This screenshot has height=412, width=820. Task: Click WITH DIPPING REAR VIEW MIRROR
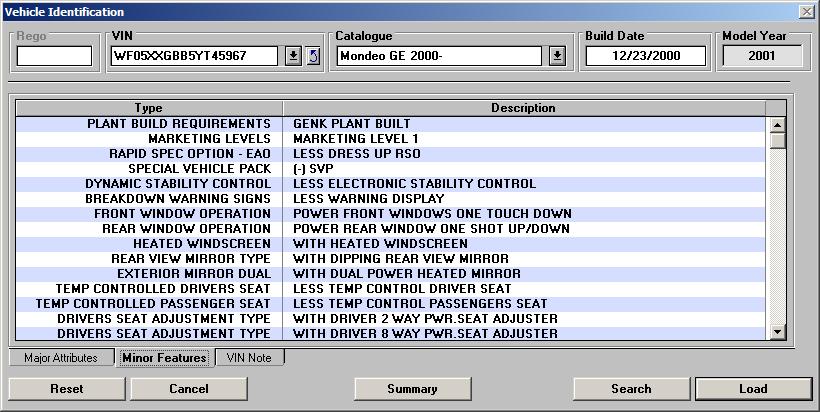(401, 259)
